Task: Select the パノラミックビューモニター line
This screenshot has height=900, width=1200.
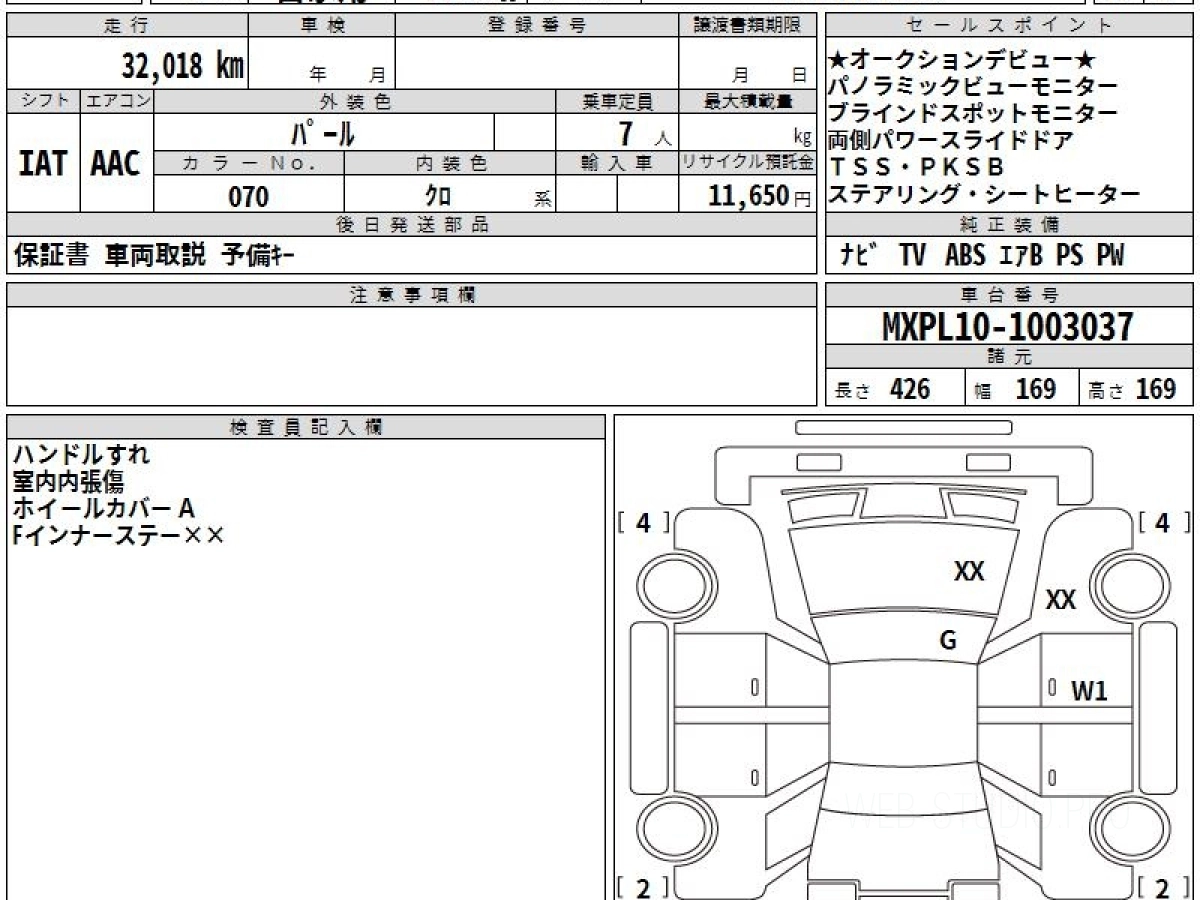Action: pyautogui.click(x=973, y=87)
